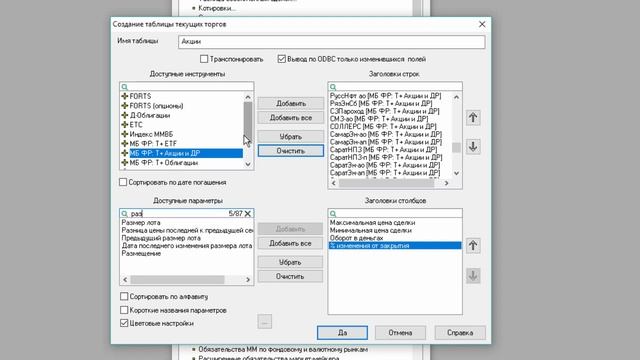Click Очистить button for instruments
This screenshot has width=640, height=360.
(x=291, y=151)
